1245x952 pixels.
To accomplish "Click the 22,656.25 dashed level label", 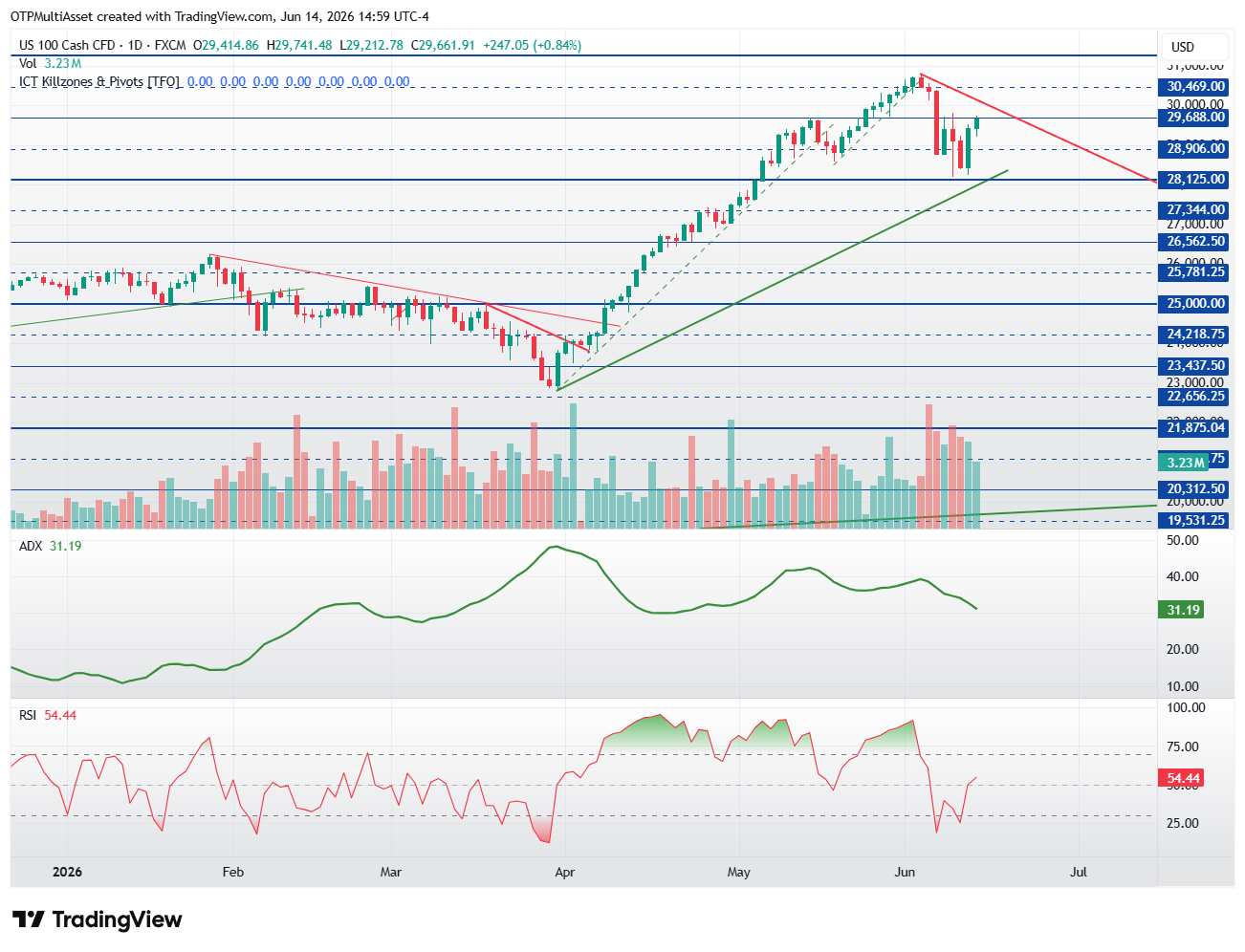I will point(1195,397).
